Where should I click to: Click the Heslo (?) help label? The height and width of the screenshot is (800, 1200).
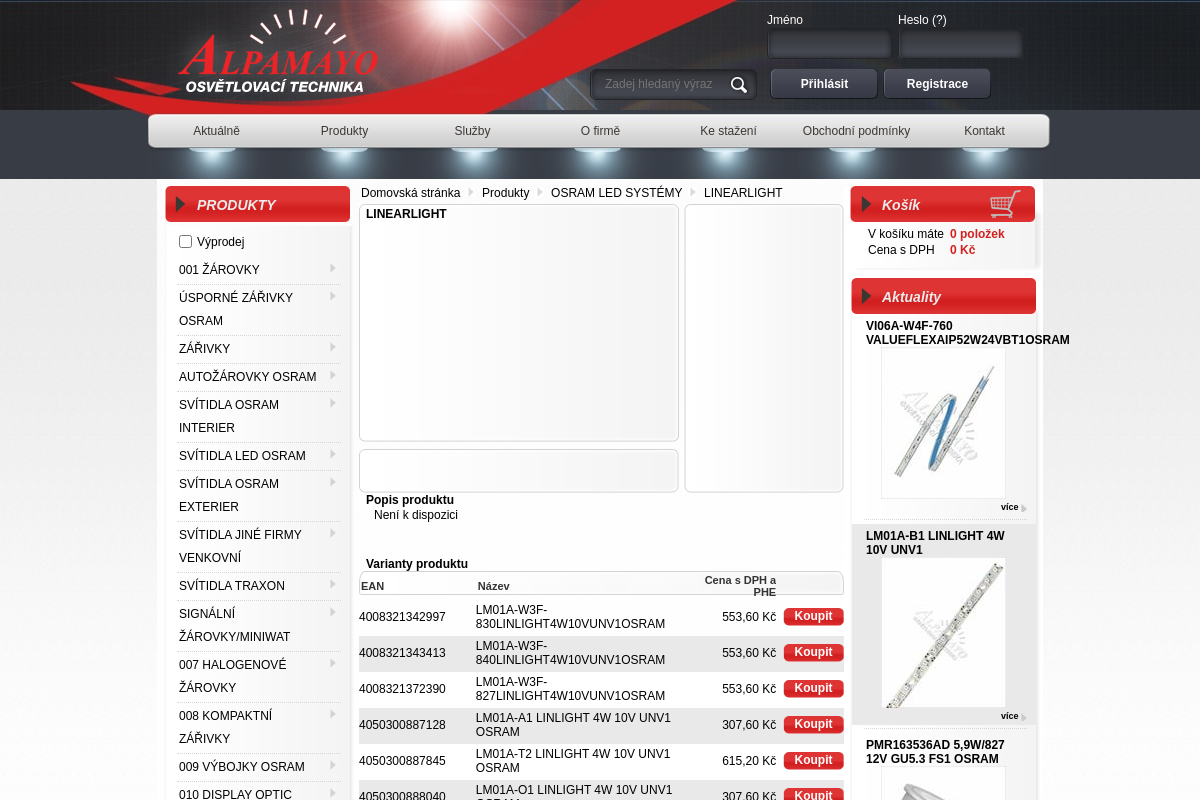coord(922,20)
